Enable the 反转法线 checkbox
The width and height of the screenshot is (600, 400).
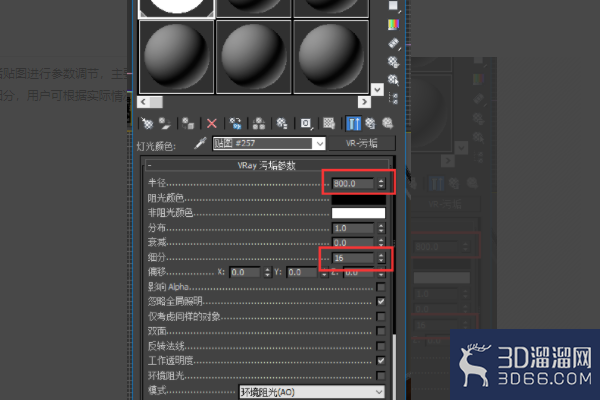pos(381,346)
